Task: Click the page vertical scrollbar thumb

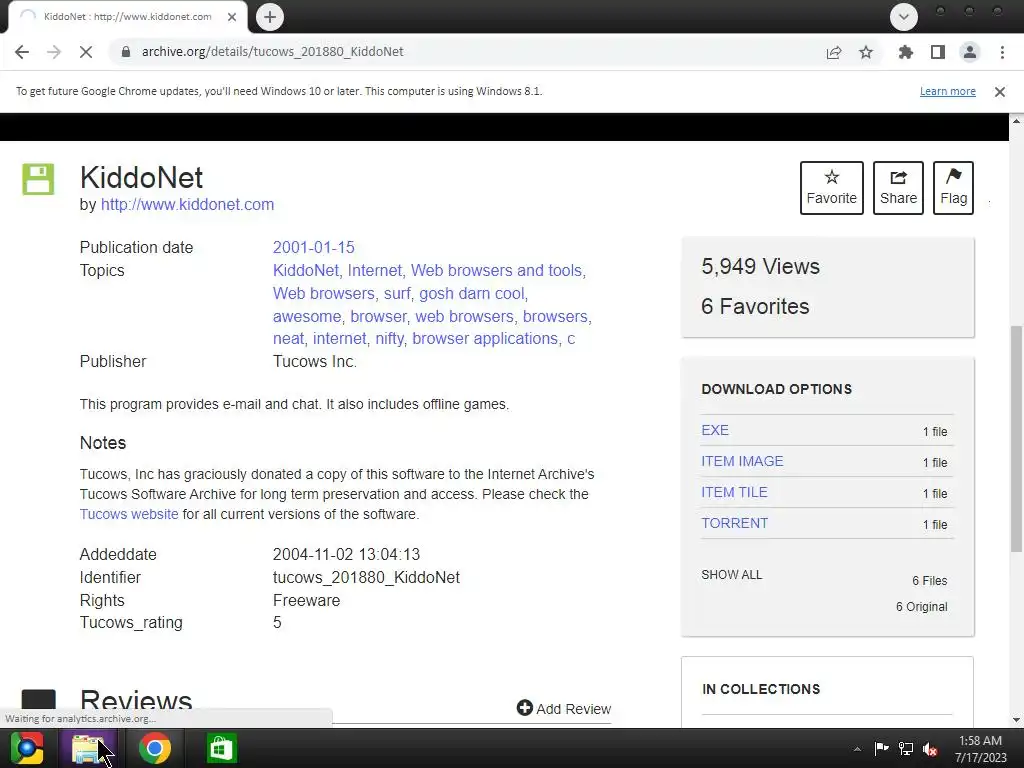Action: click(x=1016, y=439)
